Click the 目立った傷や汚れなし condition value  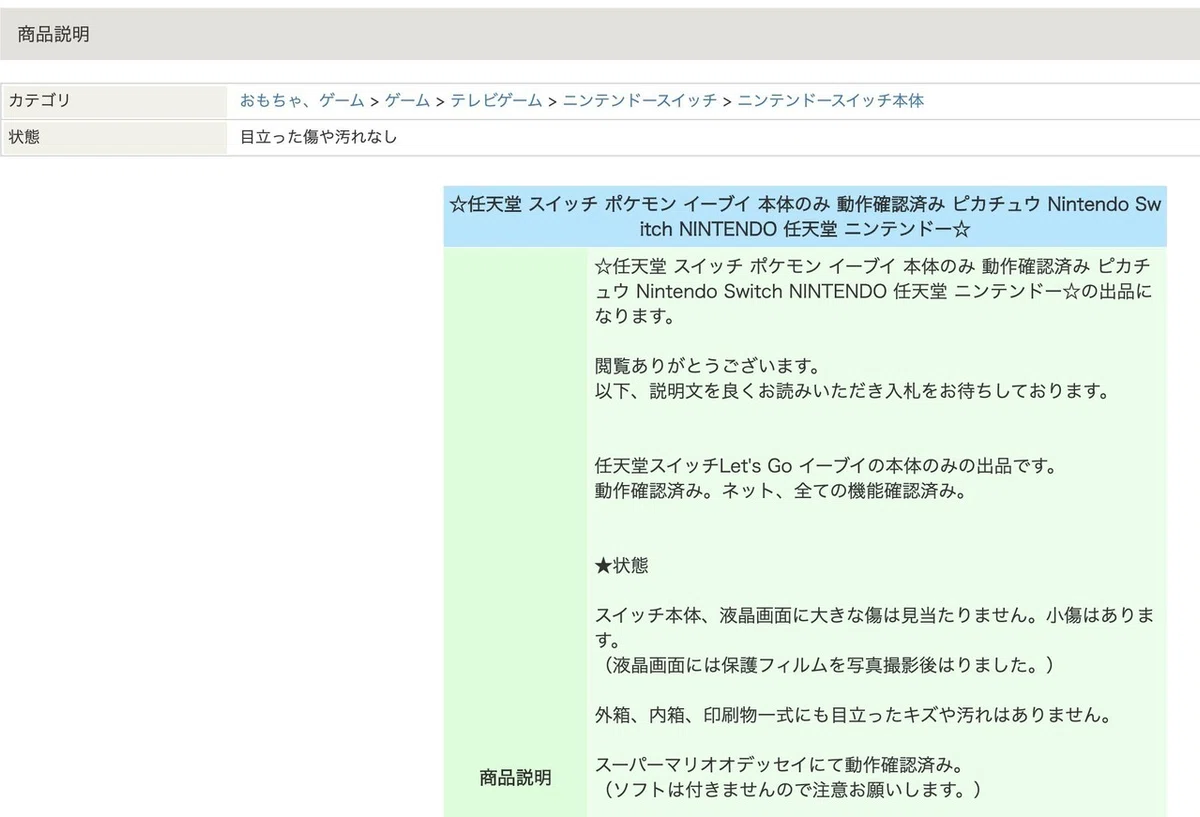tap(318, 137)
